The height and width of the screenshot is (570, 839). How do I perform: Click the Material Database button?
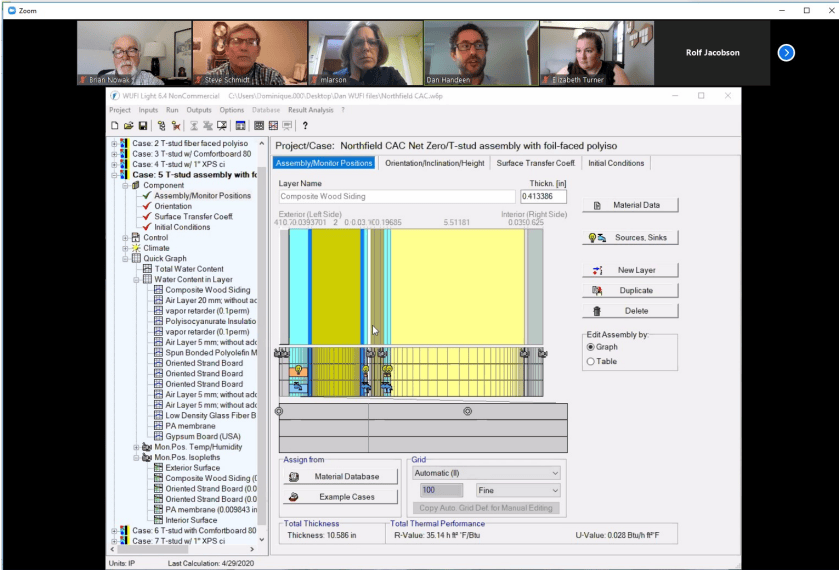[x=340, y=476]
